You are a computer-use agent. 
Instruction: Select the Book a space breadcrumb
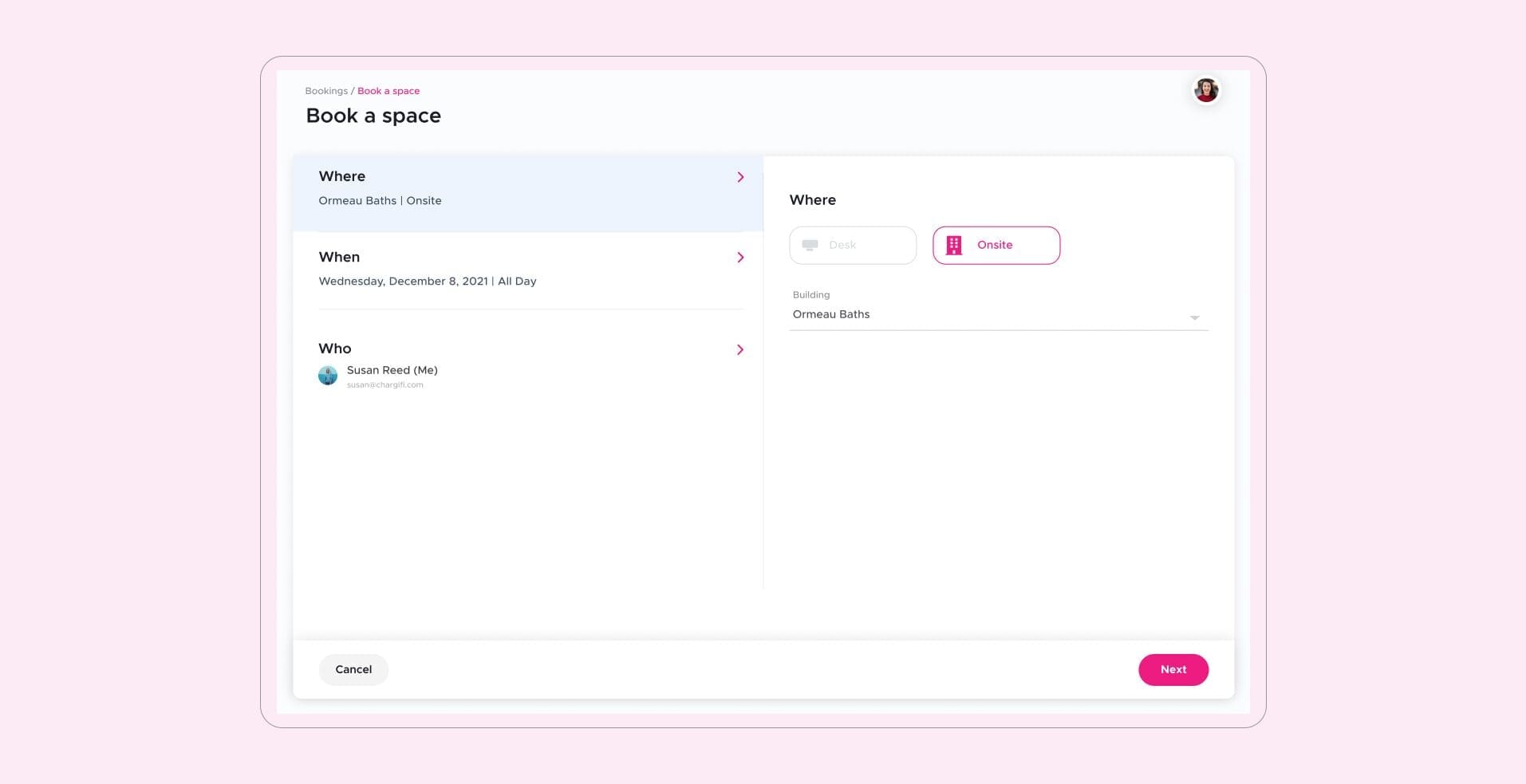coord(388,91)
